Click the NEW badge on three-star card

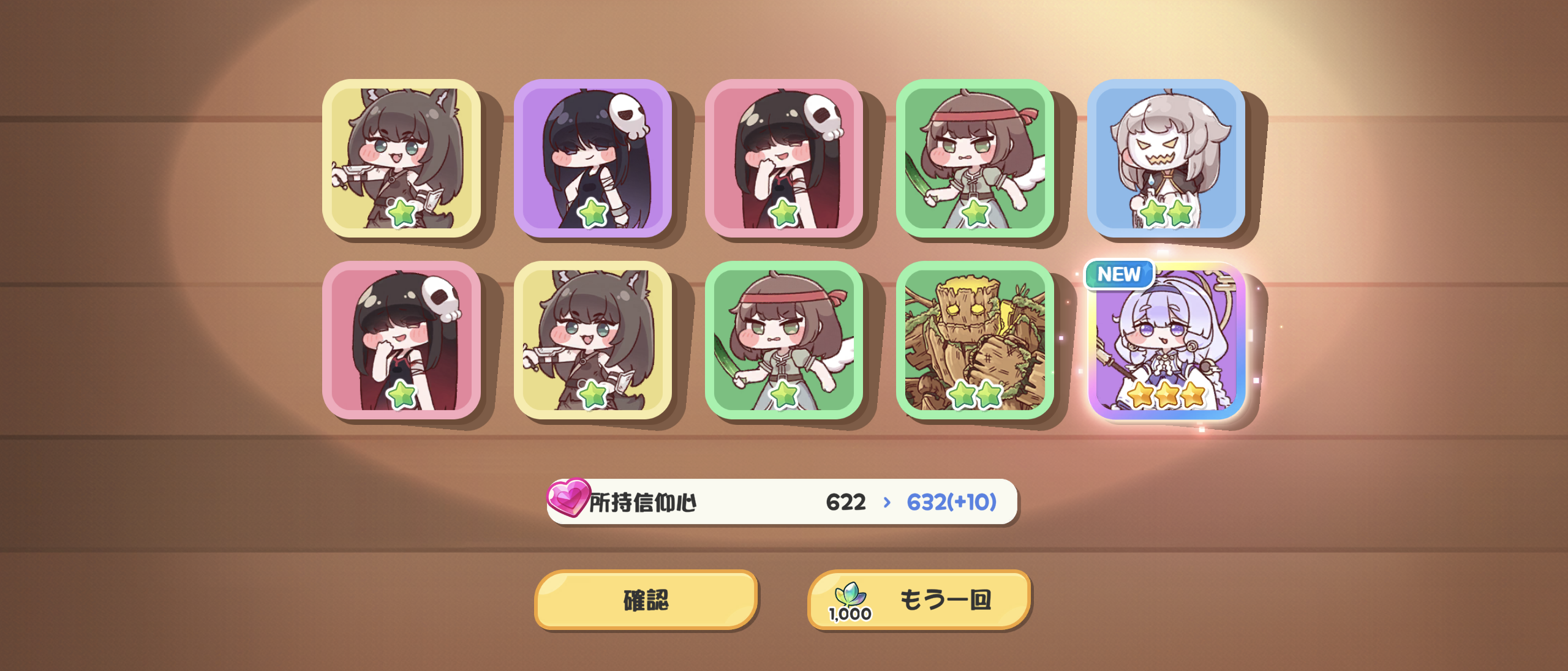coord(1118,274)
